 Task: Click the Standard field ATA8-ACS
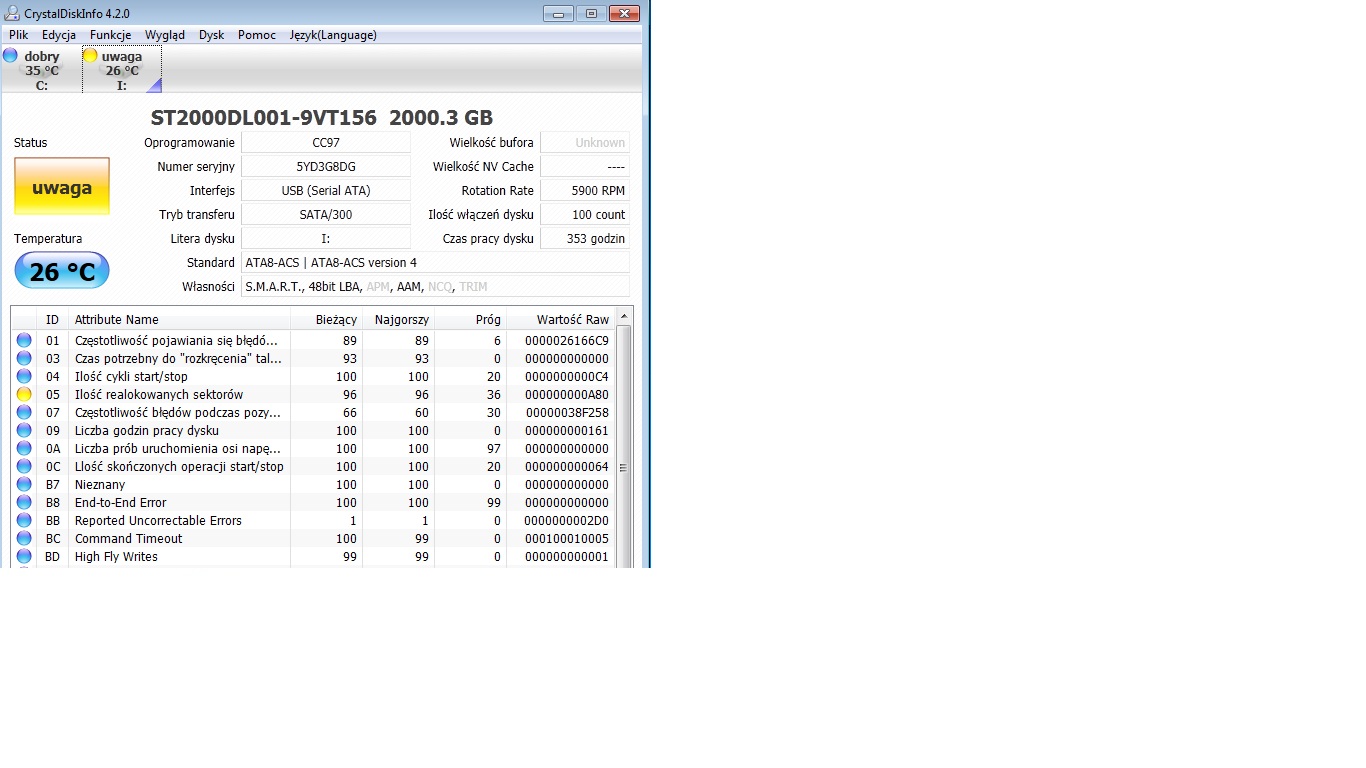436,263
